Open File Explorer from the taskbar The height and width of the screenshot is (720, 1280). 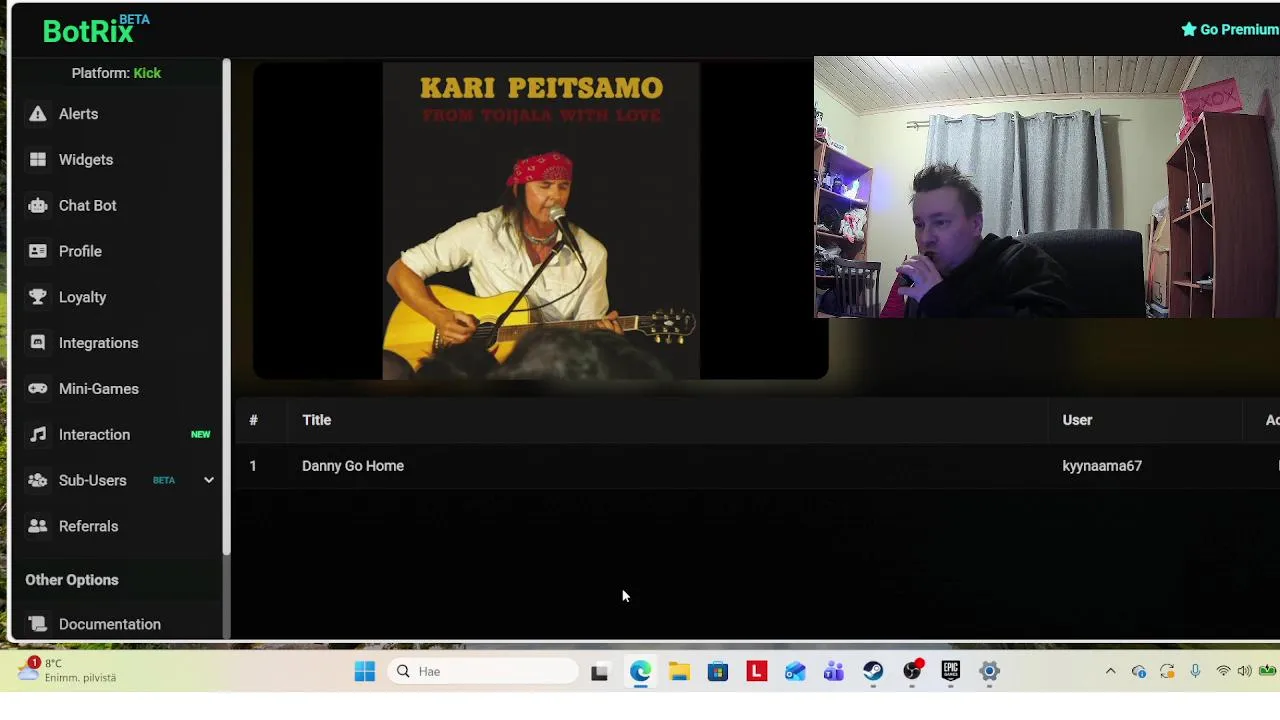(x=679, y=672)
